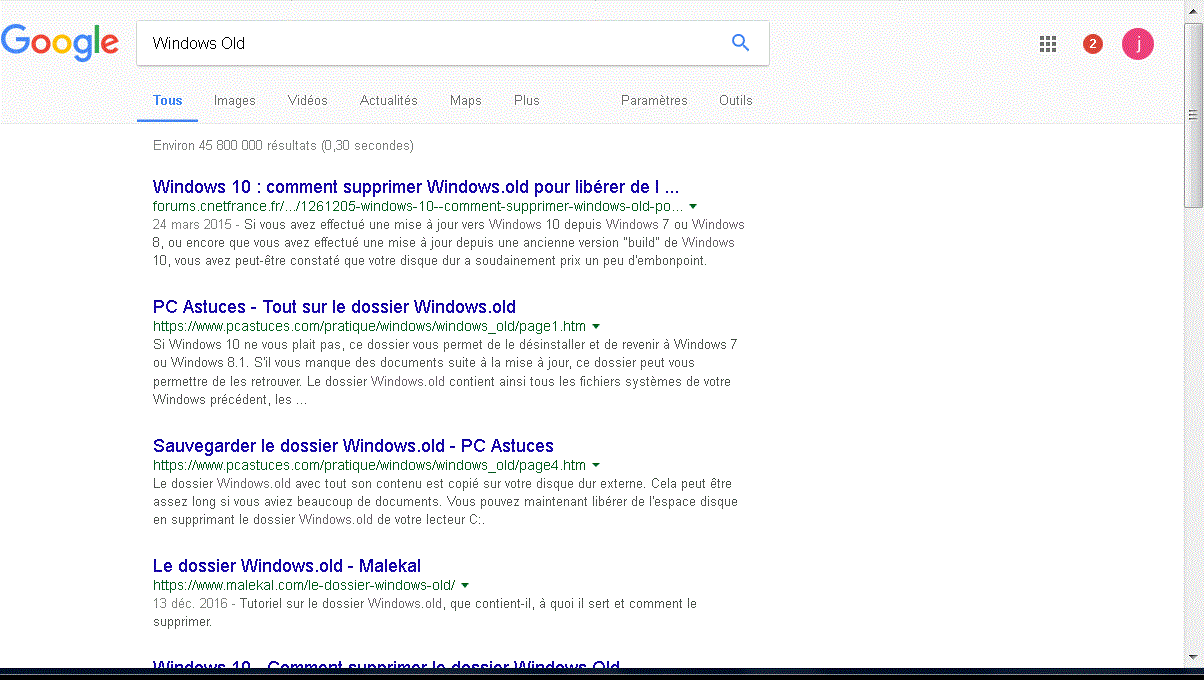The image size is (1204, 680).
Task: Click the blue search magnifier icon
Action: 740,42
